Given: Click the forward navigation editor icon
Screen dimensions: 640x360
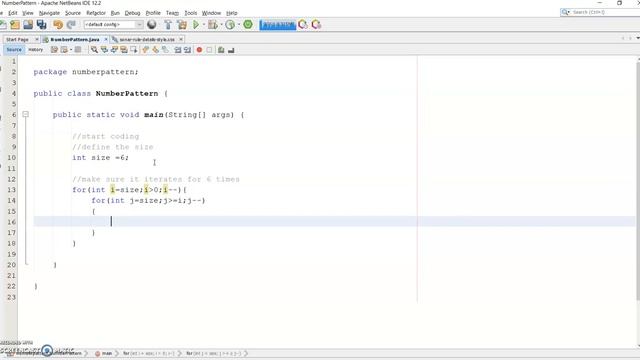Looking at the screenshot, I should 78,50.
